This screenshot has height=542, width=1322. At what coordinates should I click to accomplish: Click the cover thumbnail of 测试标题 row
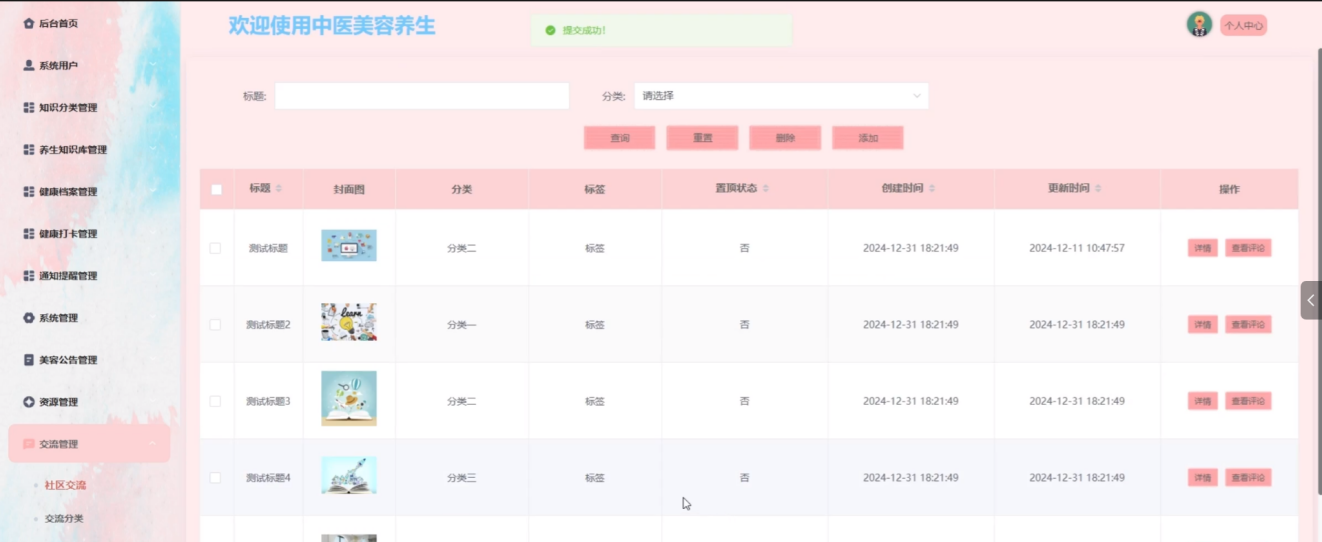click(349, 246)
